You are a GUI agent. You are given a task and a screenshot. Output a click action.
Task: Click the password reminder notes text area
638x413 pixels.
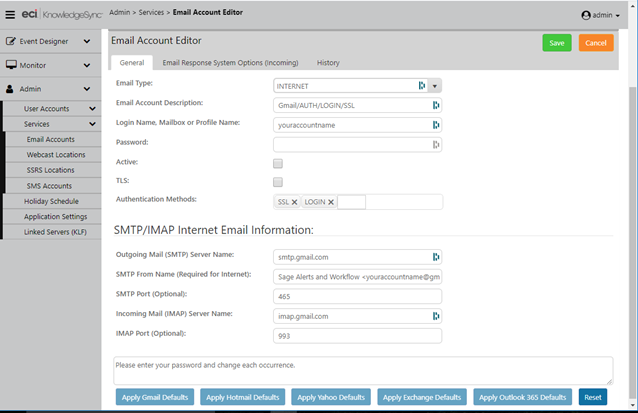pyautogui.click(x=363, y=371)
